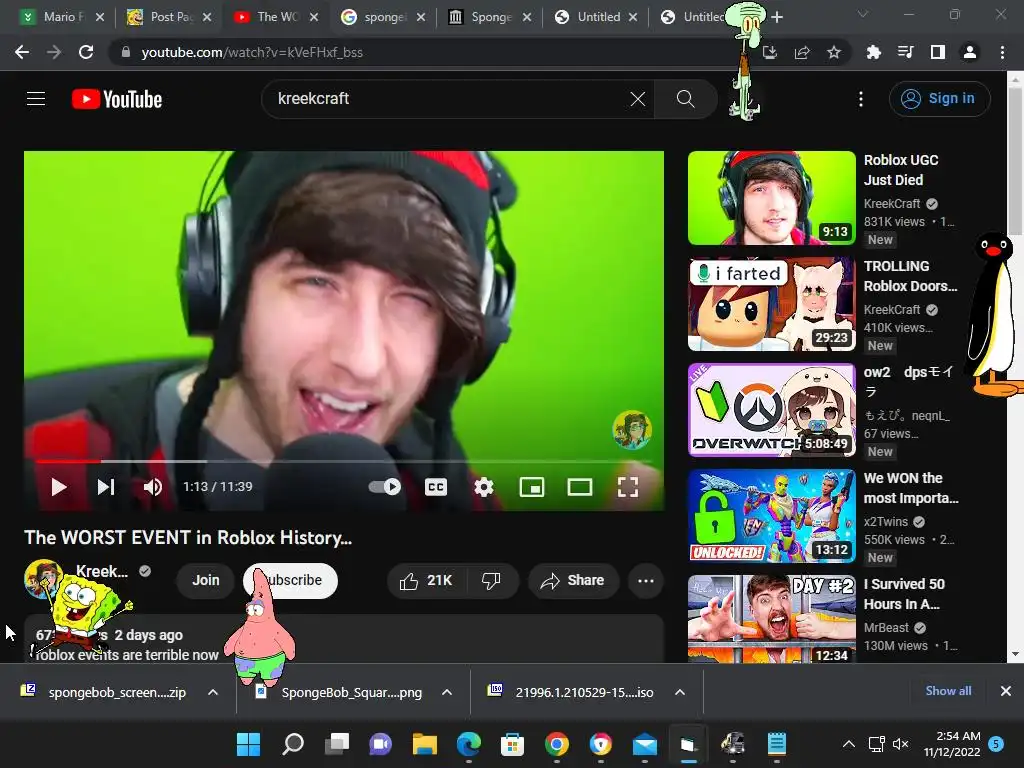The height and width of the screenshot is (768, 1024).
Task: Open the Chrome three-dot menu
Action: [1002, 52]
